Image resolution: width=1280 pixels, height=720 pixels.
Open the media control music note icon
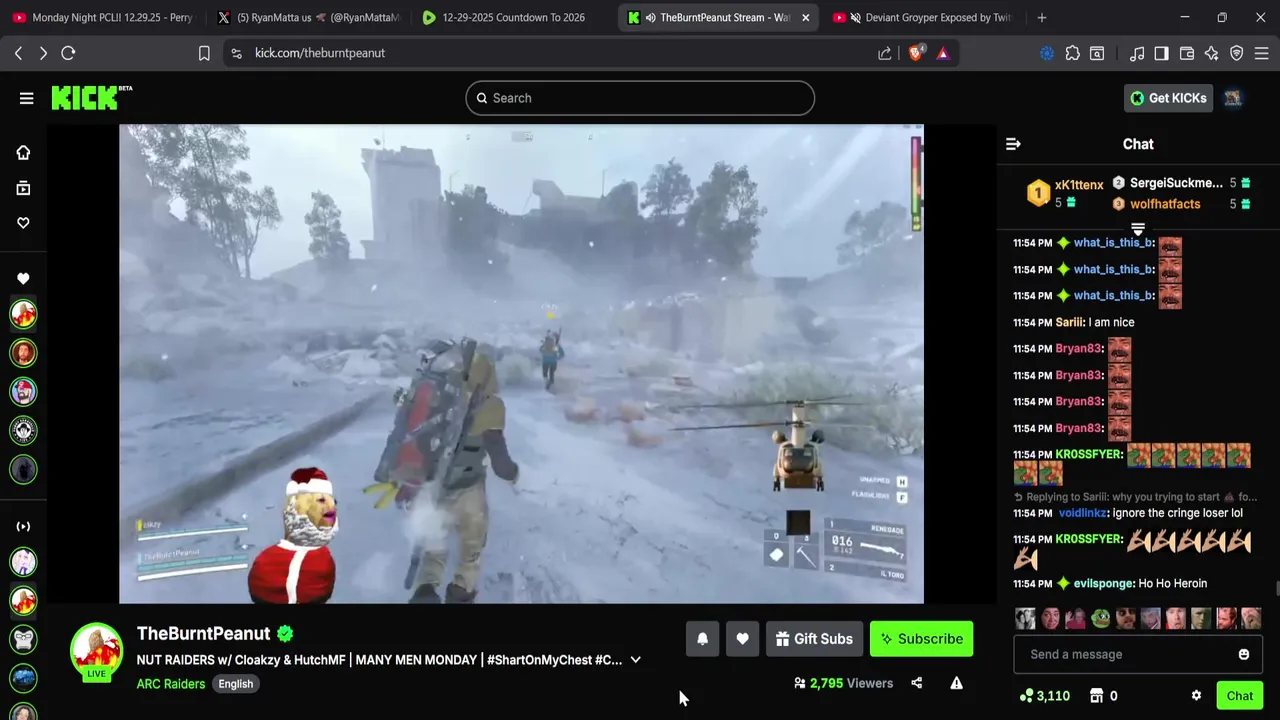[x=1137, y=53]
